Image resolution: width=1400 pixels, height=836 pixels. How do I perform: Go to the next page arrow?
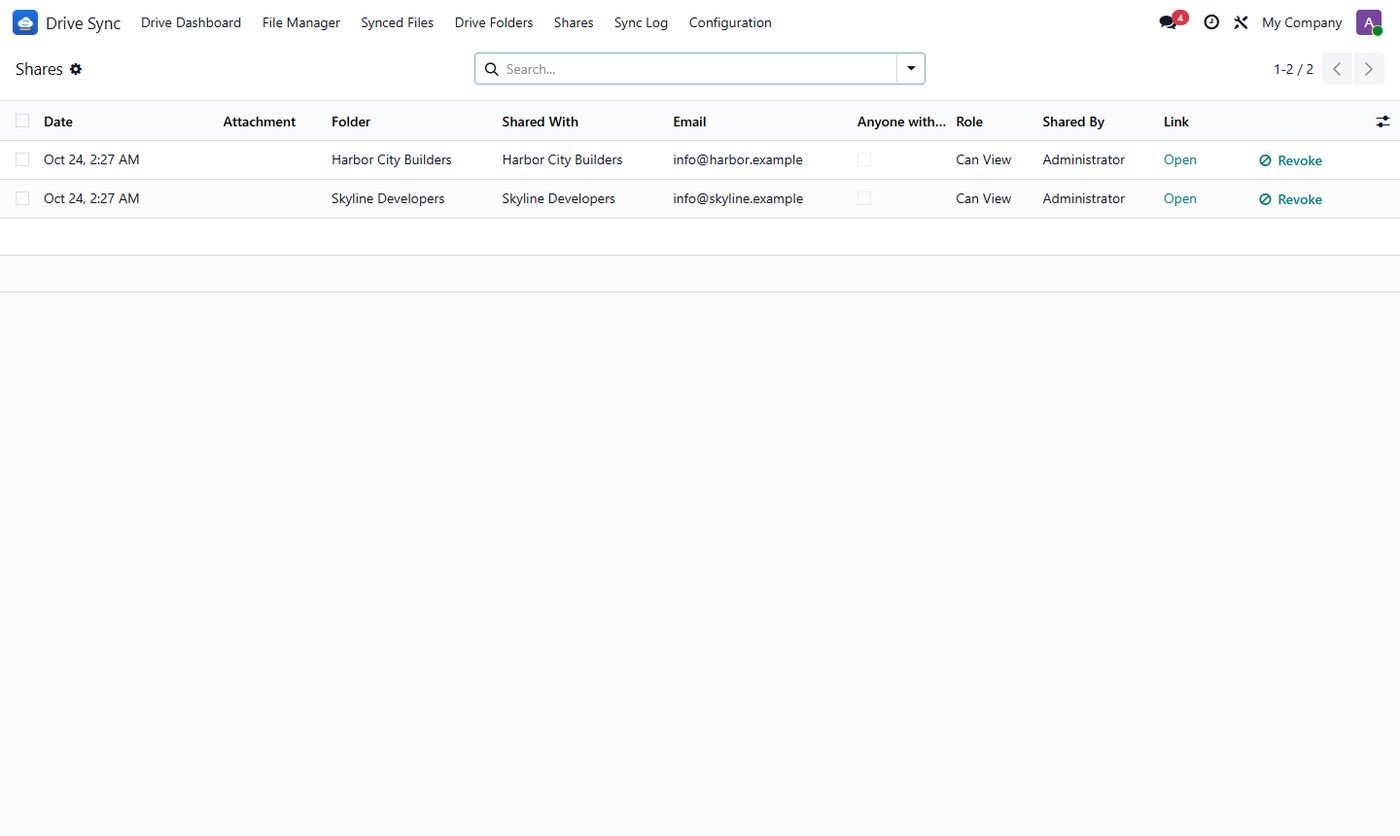coord(1369,69)
